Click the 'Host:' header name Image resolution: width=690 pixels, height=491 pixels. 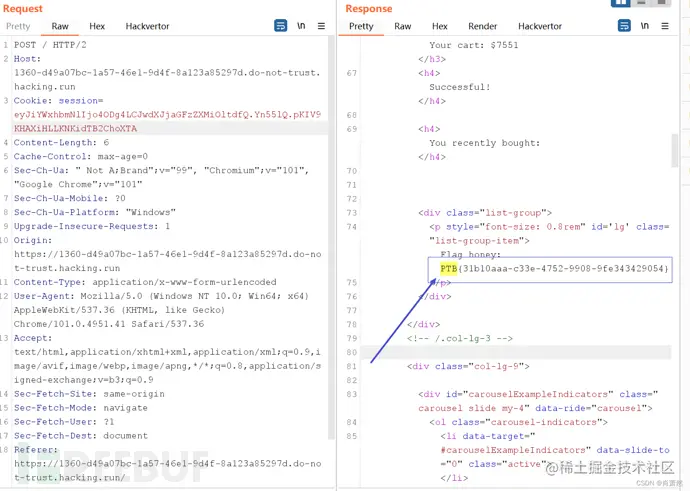click(x=27, y=59)
